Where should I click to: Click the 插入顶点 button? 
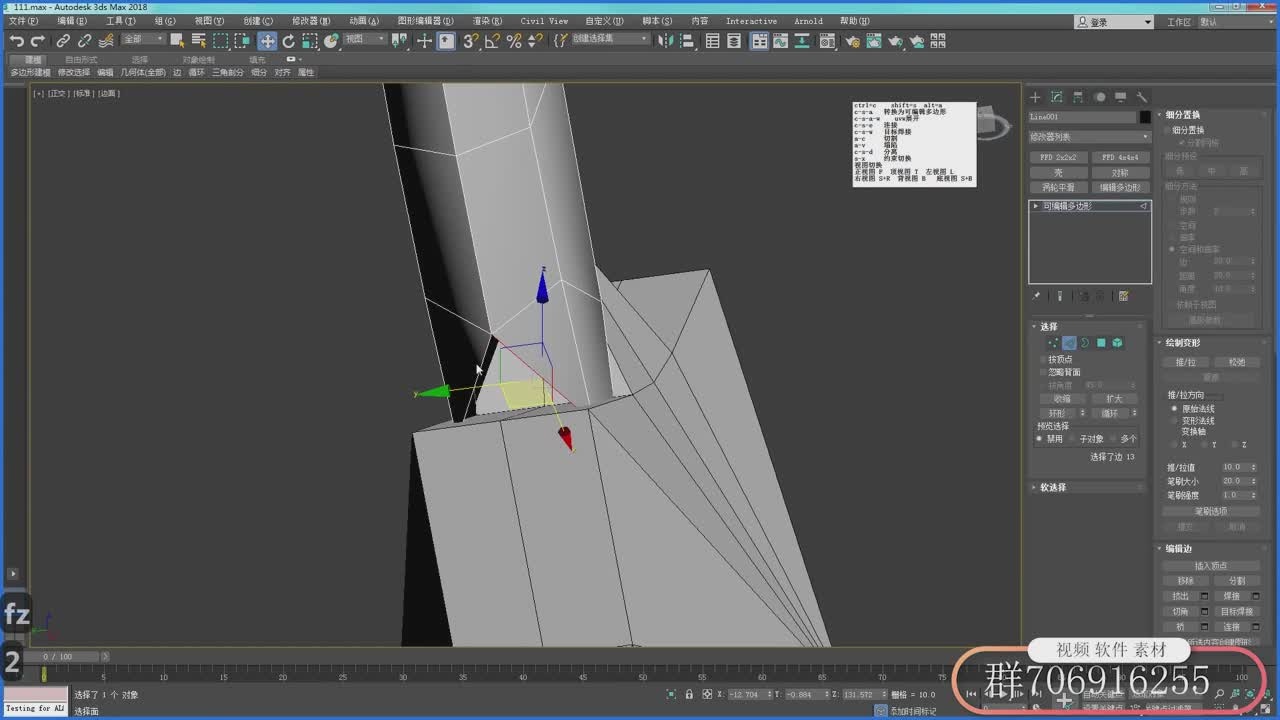pyautogui.click(x=1211, y=566)
